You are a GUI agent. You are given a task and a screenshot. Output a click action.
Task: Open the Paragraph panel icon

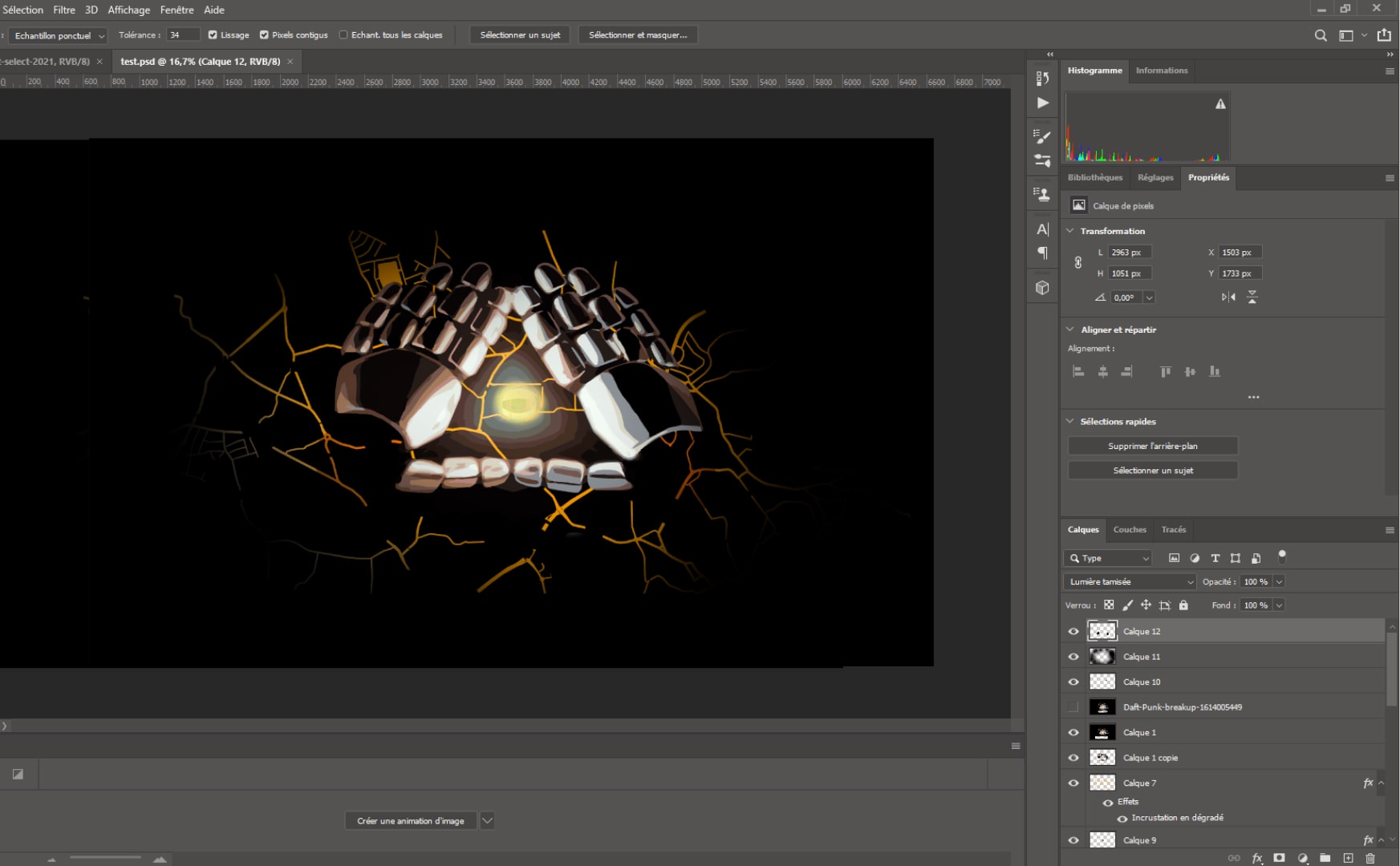[x=1042, y=253]
